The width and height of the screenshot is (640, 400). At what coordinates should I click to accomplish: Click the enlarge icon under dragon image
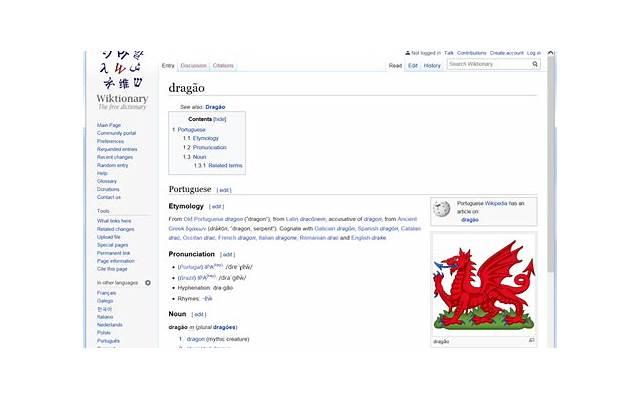coord(531,340)
